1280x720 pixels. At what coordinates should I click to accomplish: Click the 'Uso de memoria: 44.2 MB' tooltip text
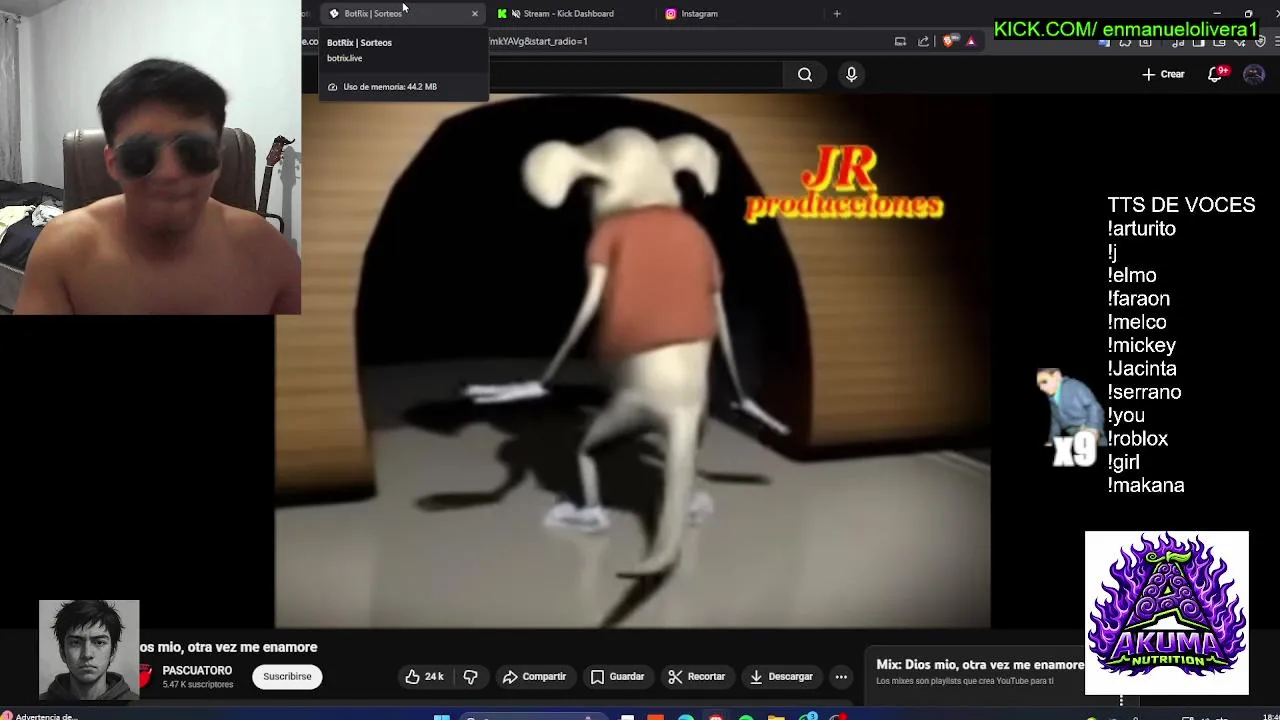(390, 87)
